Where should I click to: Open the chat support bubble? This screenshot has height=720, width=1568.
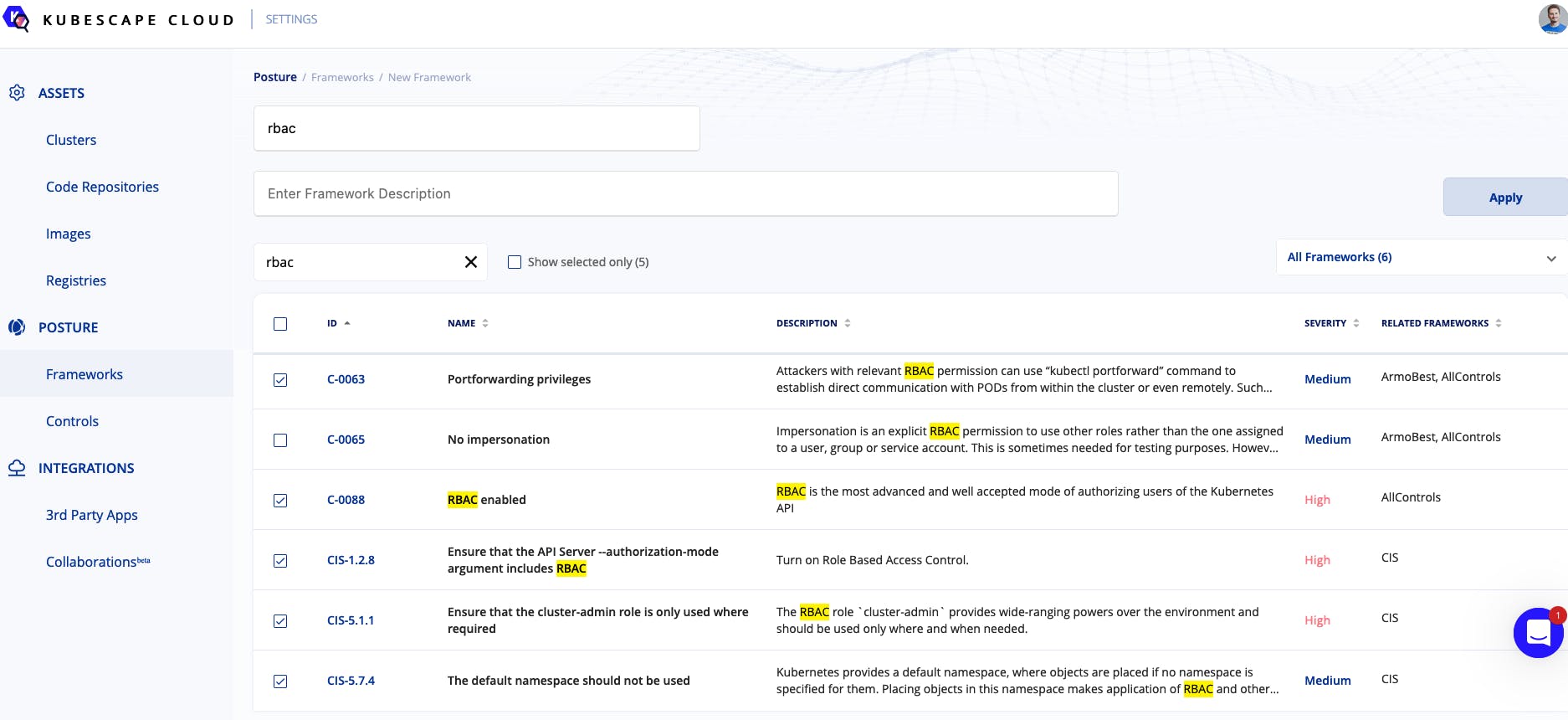1538,633
